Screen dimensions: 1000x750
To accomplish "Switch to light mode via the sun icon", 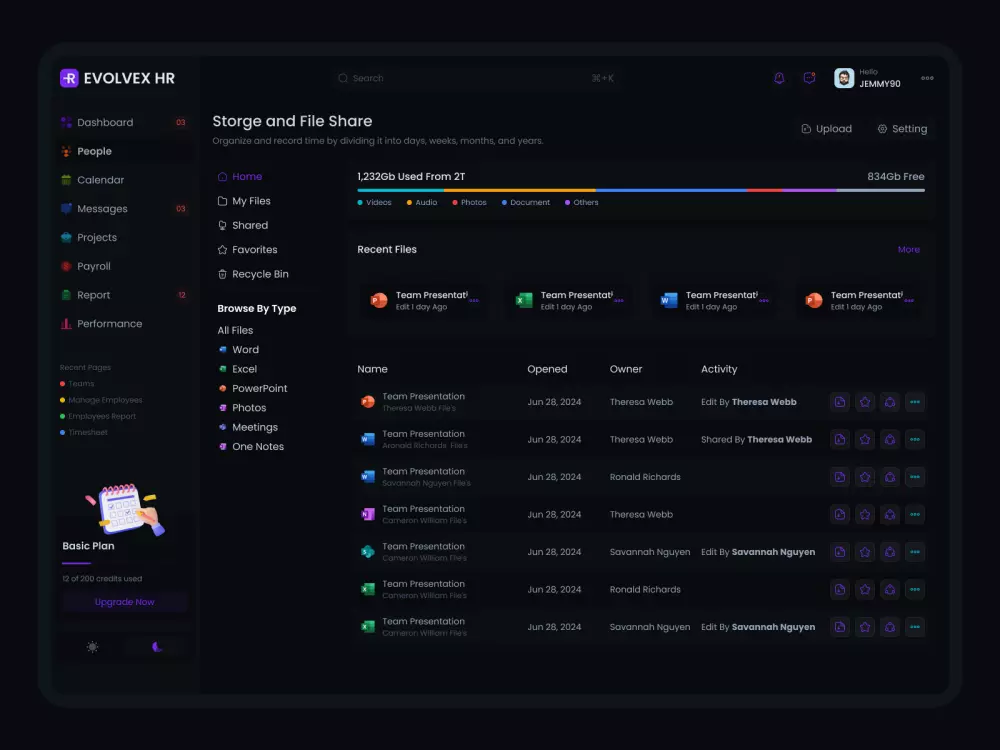I will [92, 647].
